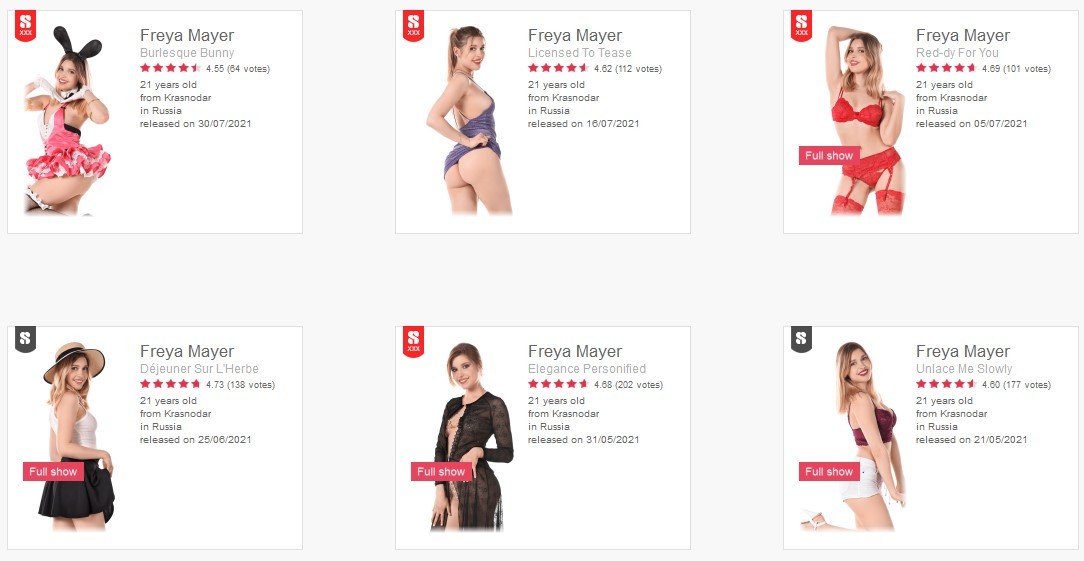Open the Burlesque Bunny title link
Screen dimensions: 1084x561
[187, 53]
